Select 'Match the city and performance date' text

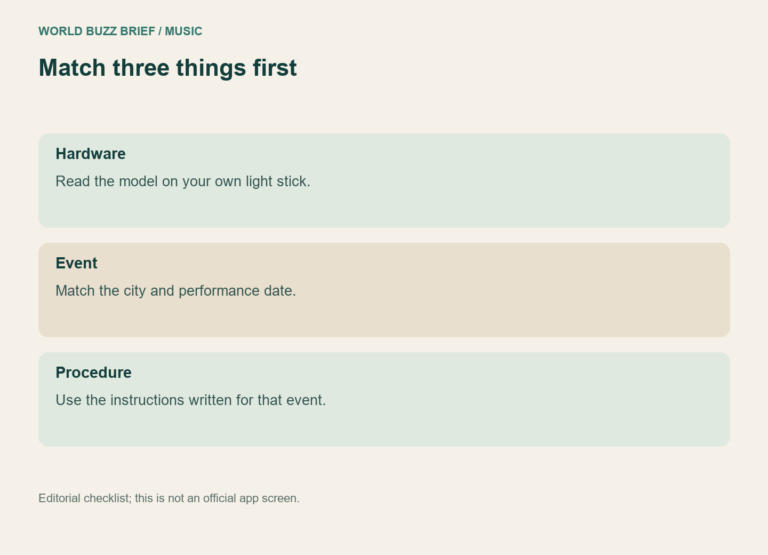[x=175, y=290]
